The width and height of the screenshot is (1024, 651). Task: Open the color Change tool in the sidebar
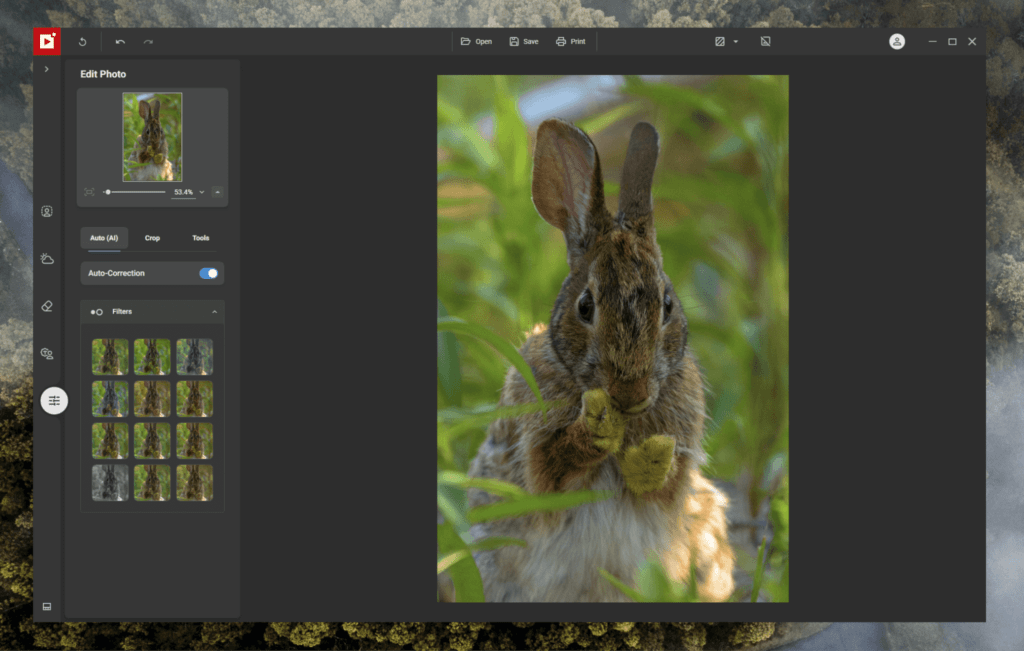point(47,353)
